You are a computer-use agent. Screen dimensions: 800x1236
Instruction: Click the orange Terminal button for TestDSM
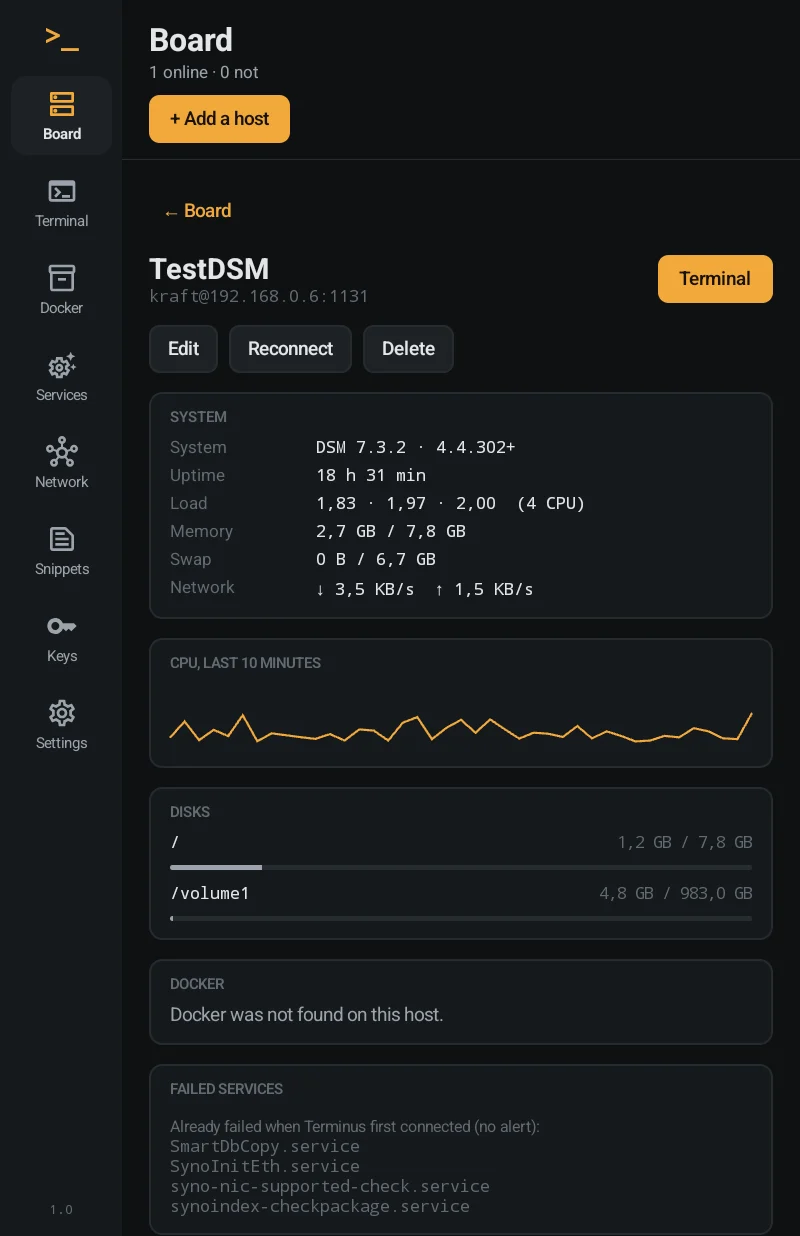(x=715, y=279)
